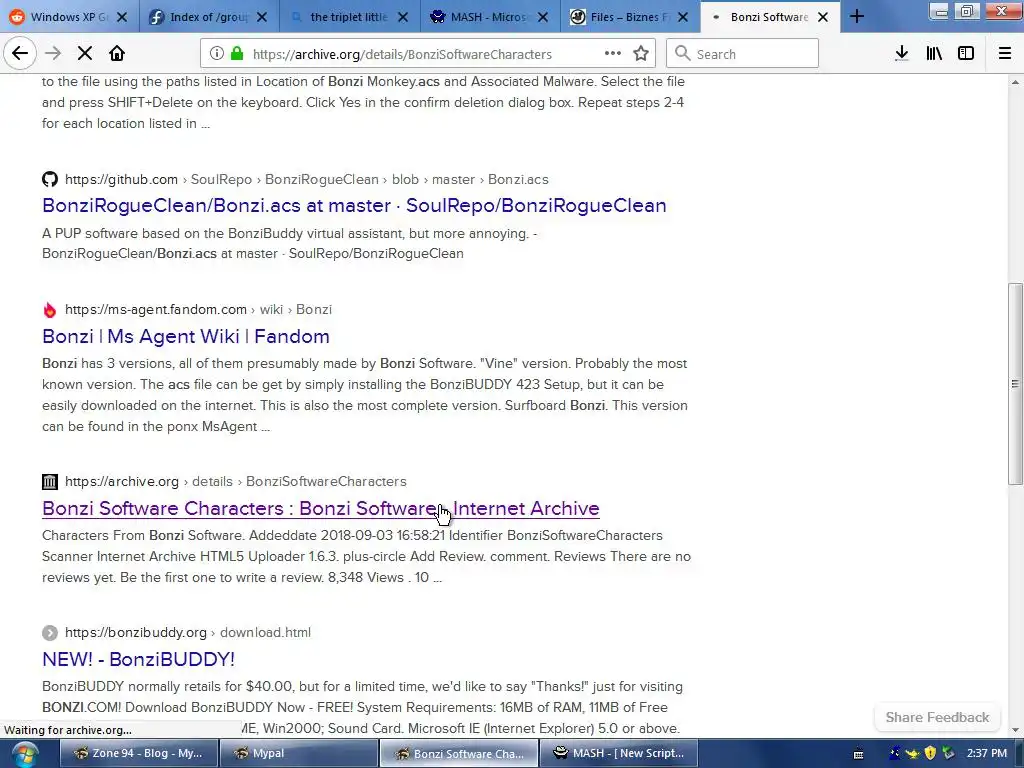Click the 2:37 PM taskbar clock
This screenshot has height=768, width=1024.
point(987,753)
